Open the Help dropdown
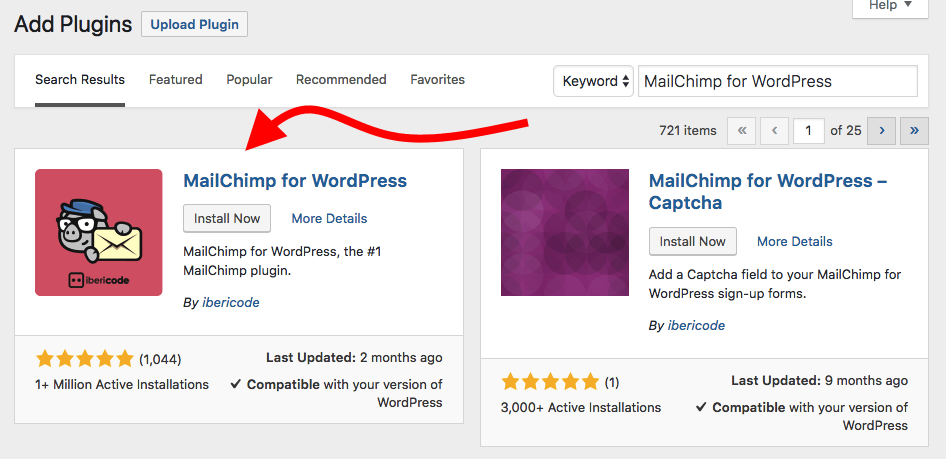 [890, 6]
